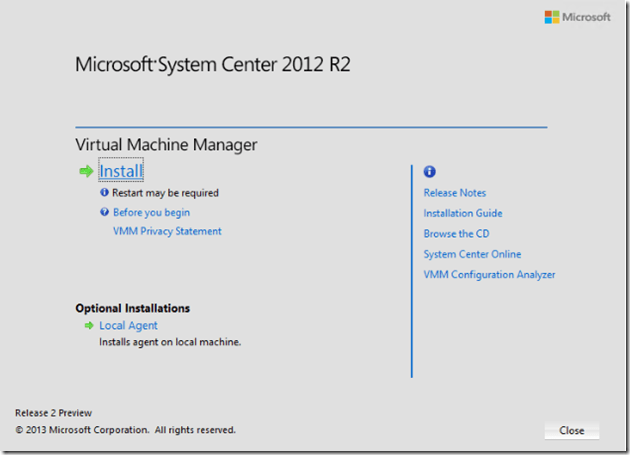Viewport: 630px width, 455px height.
Task: View the Release Notes
Action: [x=454, y=193]
